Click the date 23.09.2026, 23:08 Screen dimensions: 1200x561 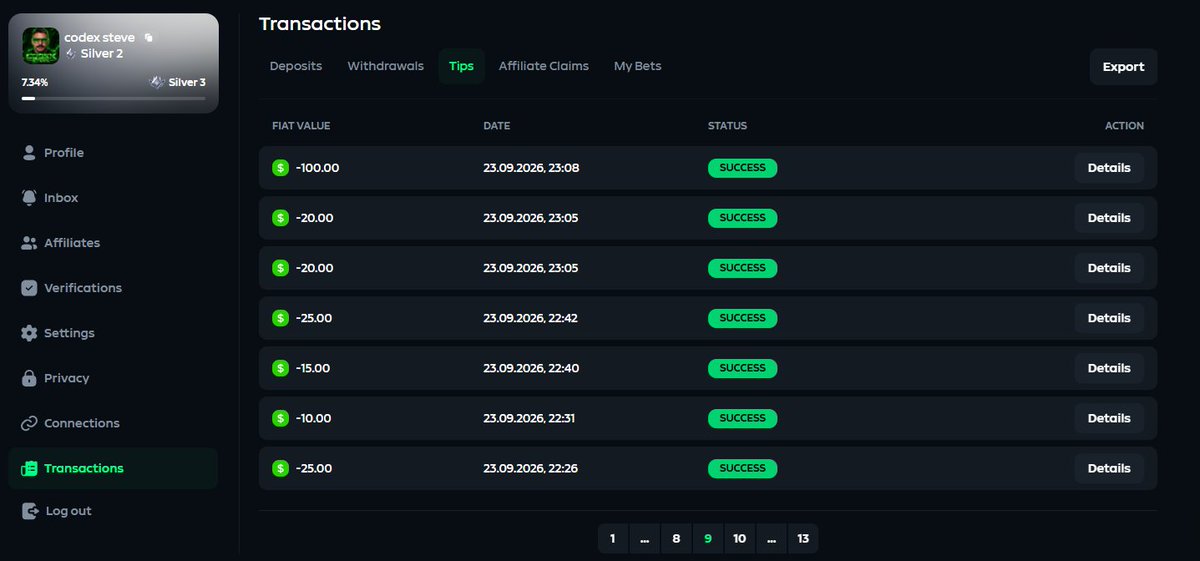coord(531,168)
